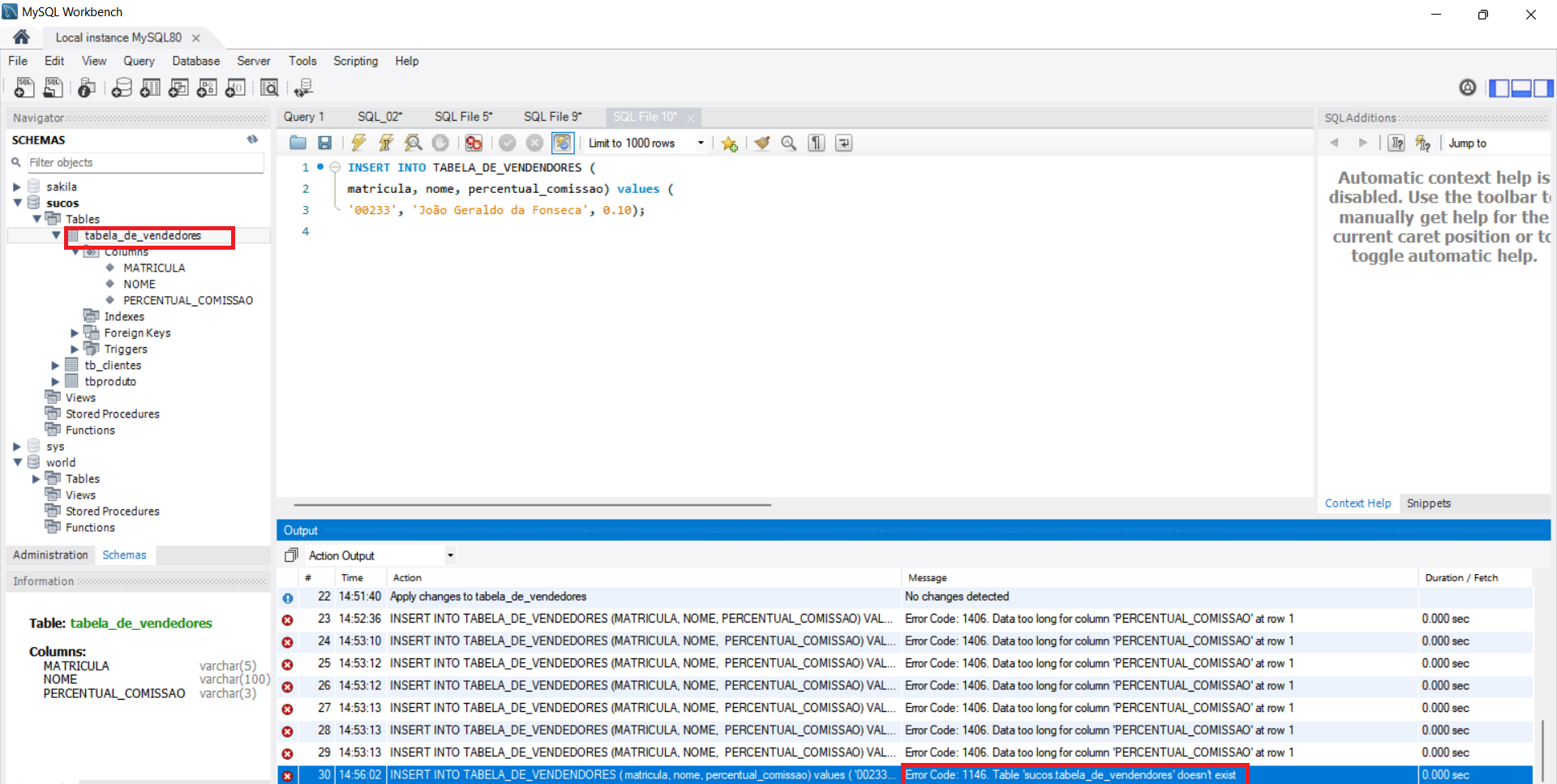
Task: Open the inspector for selected object
Action: [x=87, y=88]
